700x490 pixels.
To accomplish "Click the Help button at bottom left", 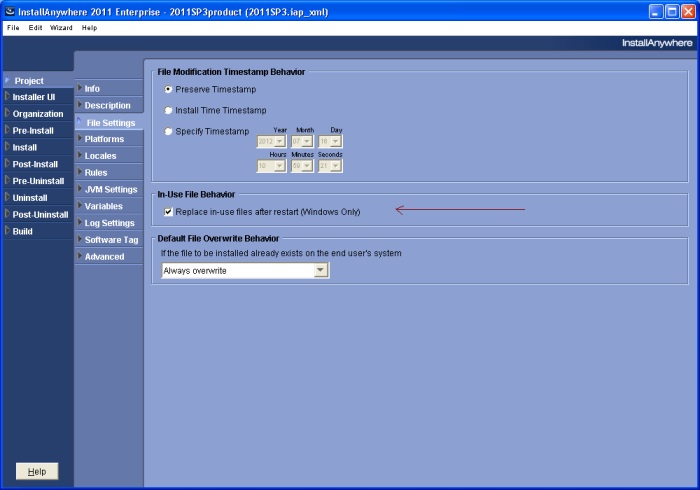I will [37, 471].
